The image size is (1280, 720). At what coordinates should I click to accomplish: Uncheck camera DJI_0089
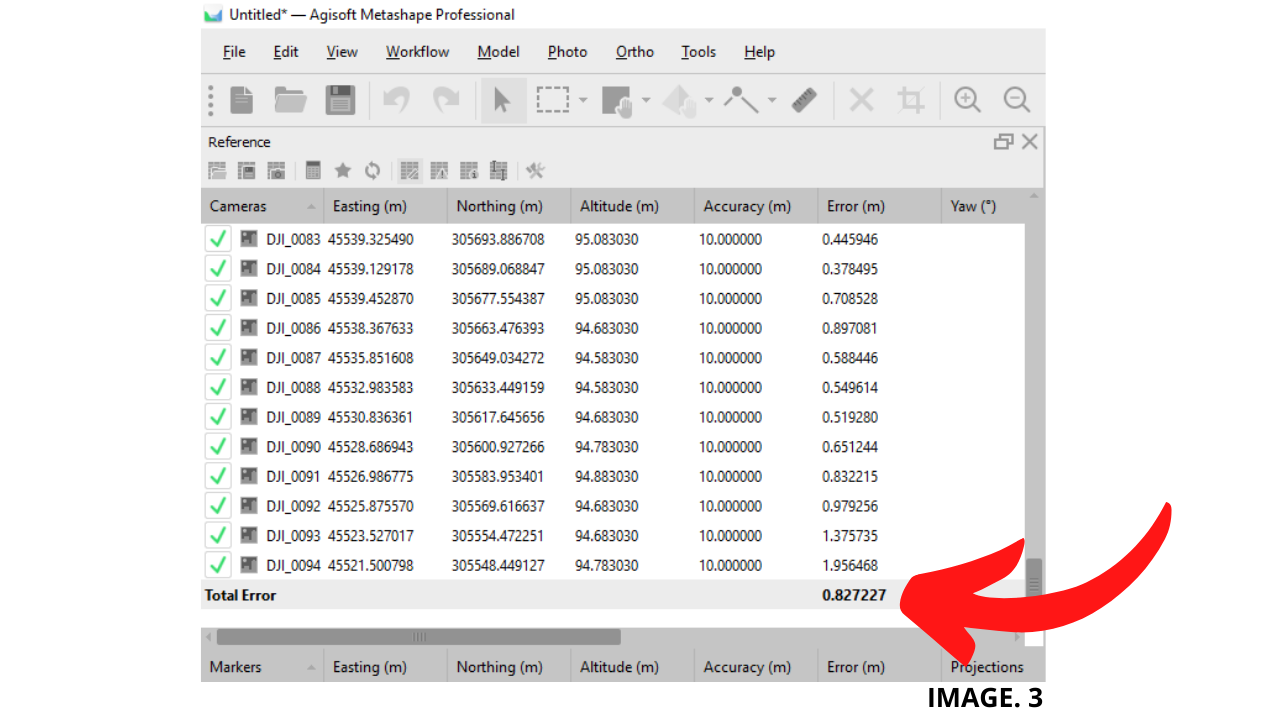218,417
